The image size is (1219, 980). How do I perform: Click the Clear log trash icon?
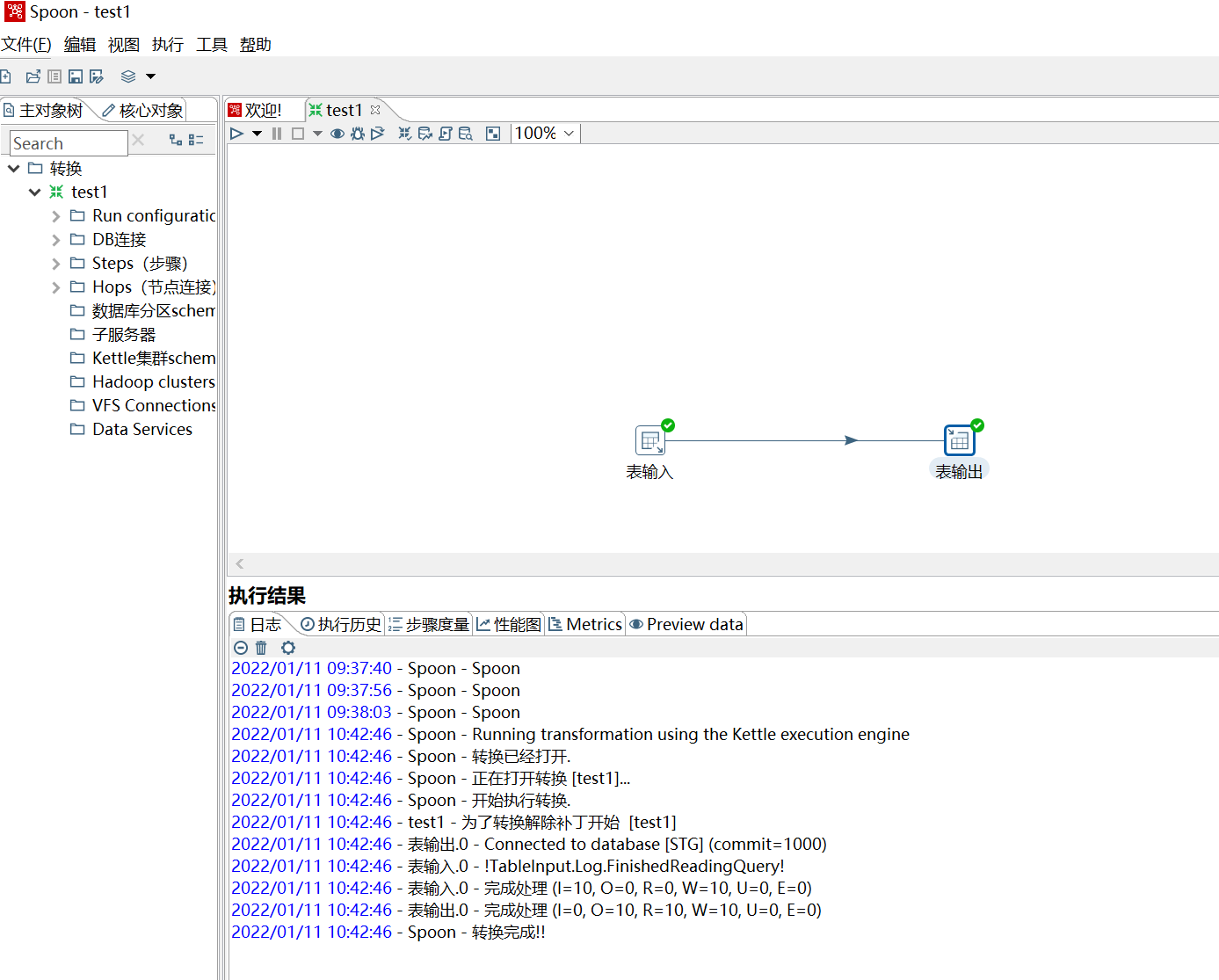261,648
